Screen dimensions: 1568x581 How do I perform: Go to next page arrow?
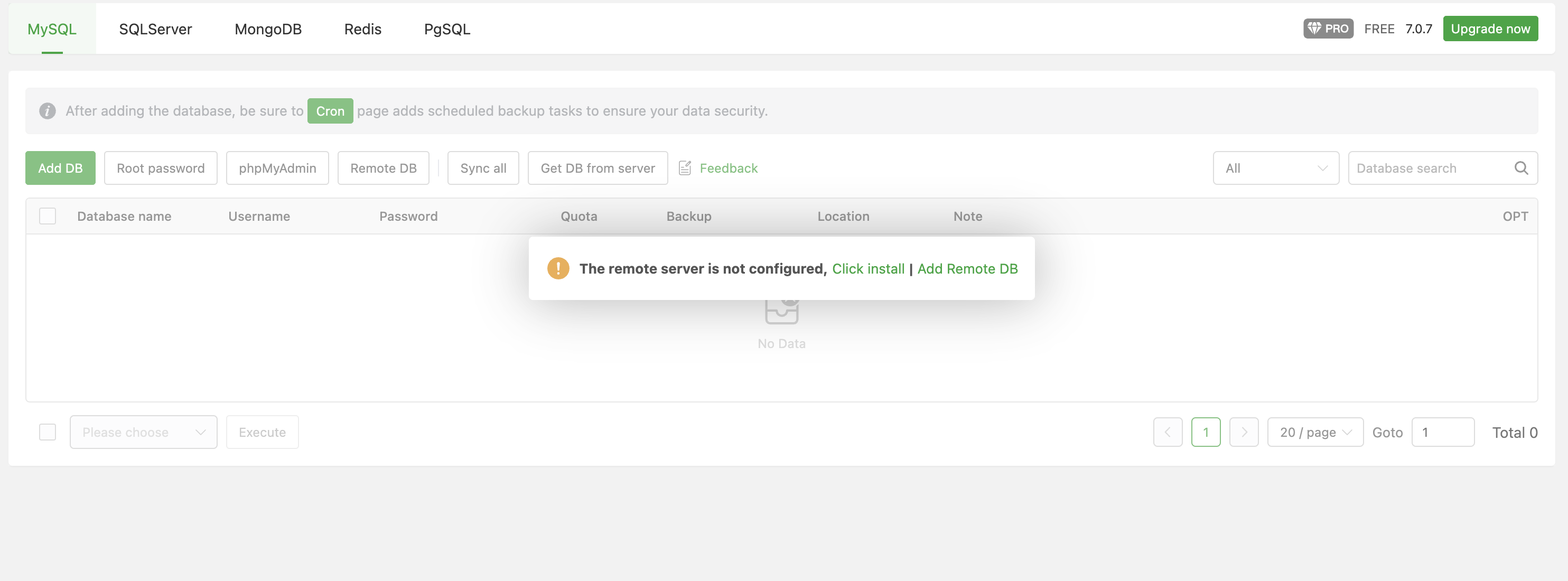point(1244,432)
